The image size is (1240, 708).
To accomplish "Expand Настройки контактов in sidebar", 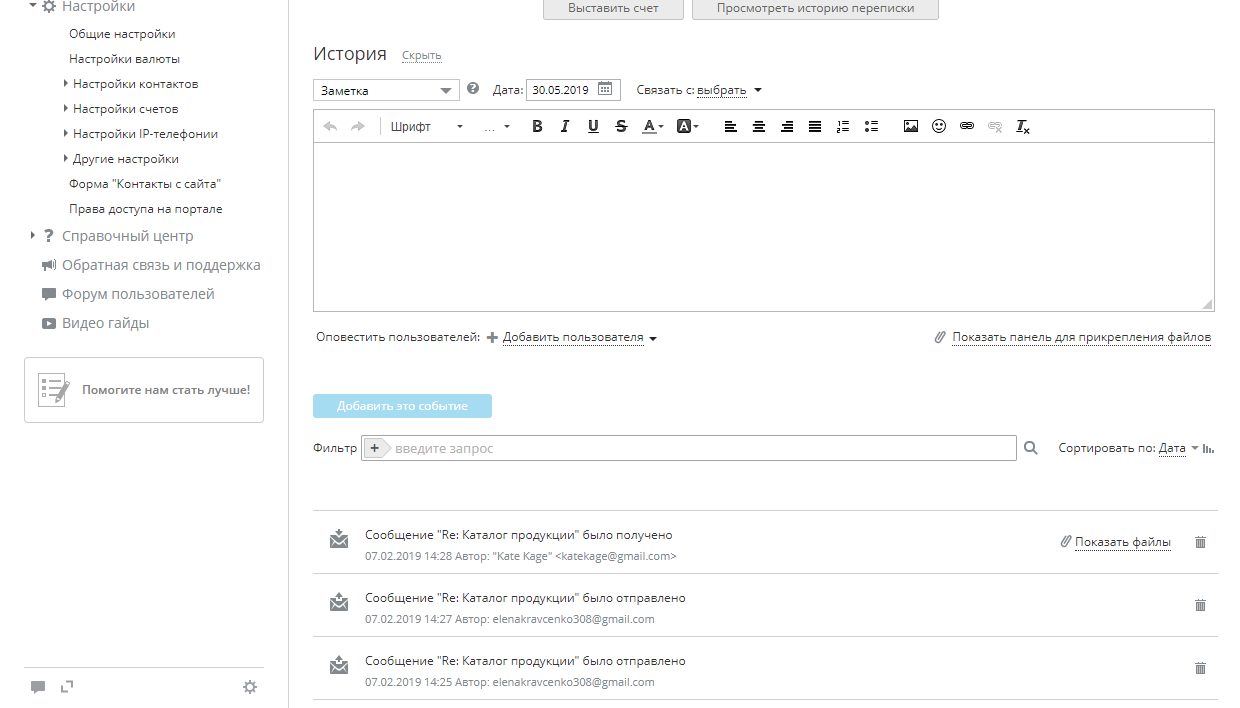I will click(135, 84).
